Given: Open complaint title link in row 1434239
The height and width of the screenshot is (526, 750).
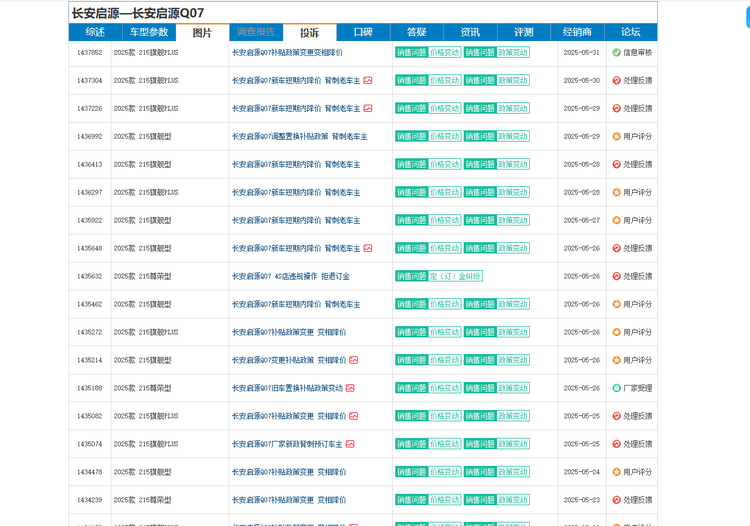Looking at the screenshot, I should pyautogui.click(x=289, y=500).
